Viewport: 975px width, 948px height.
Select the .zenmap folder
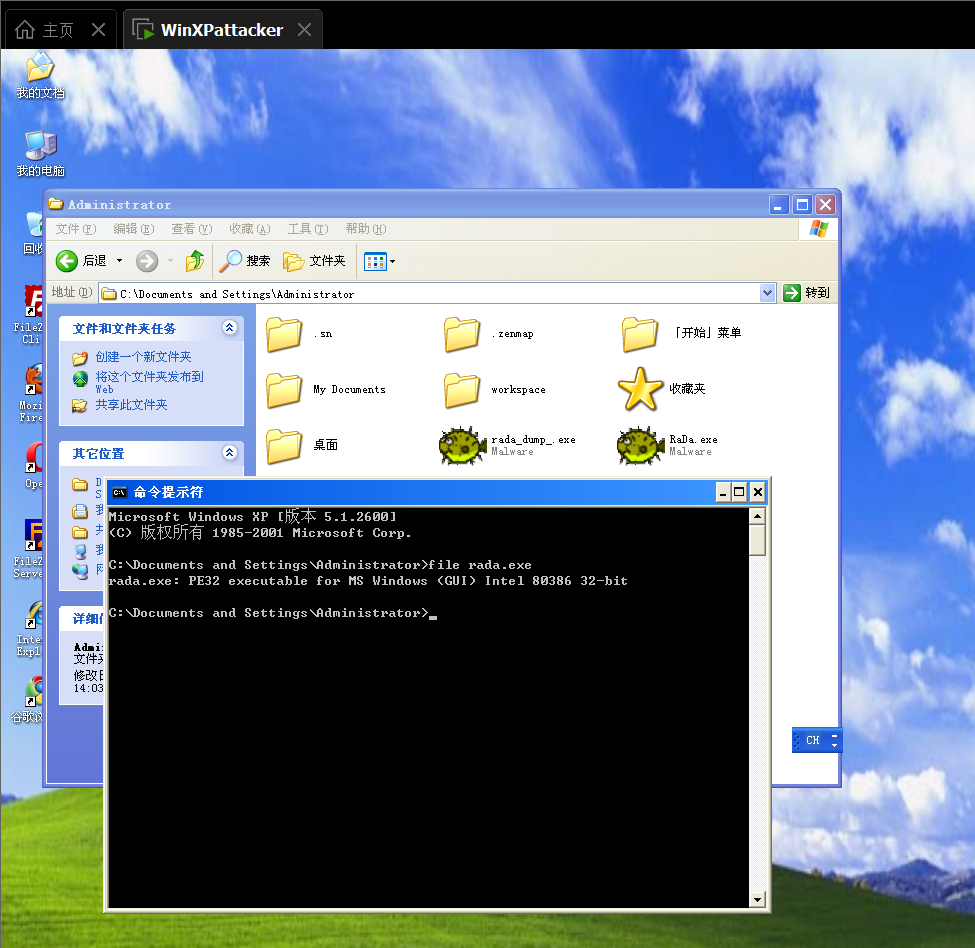488,334
